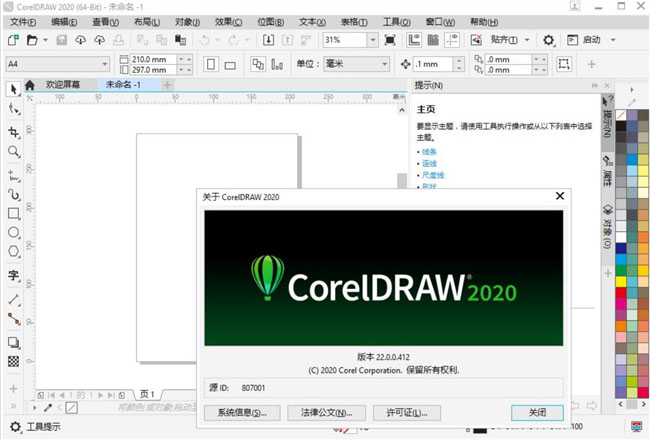Select the no-color swatch atop palette
650x440 pixels.
pyautogui.click(x=621, y=115)
